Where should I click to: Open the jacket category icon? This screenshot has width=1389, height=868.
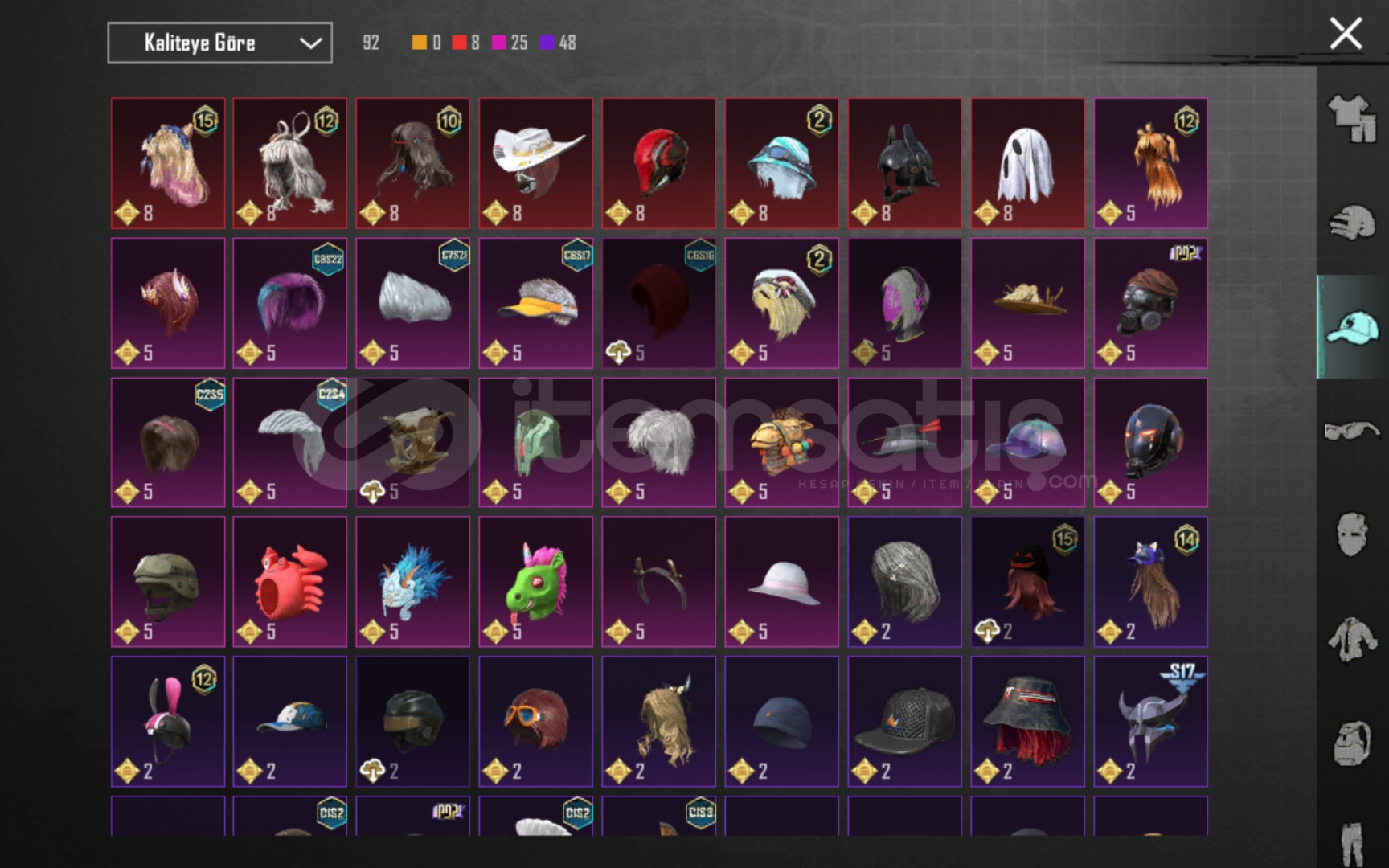click(x=1352, y=640)
